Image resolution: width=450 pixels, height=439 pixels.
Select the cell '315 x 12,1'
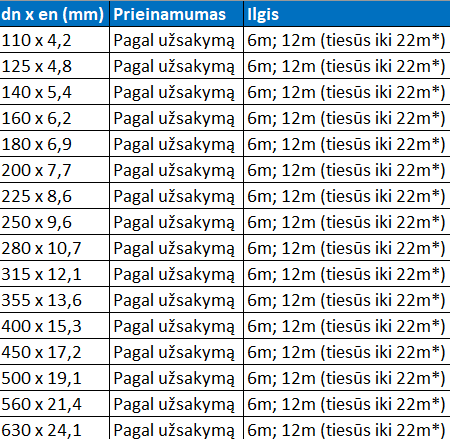point(54,274)
